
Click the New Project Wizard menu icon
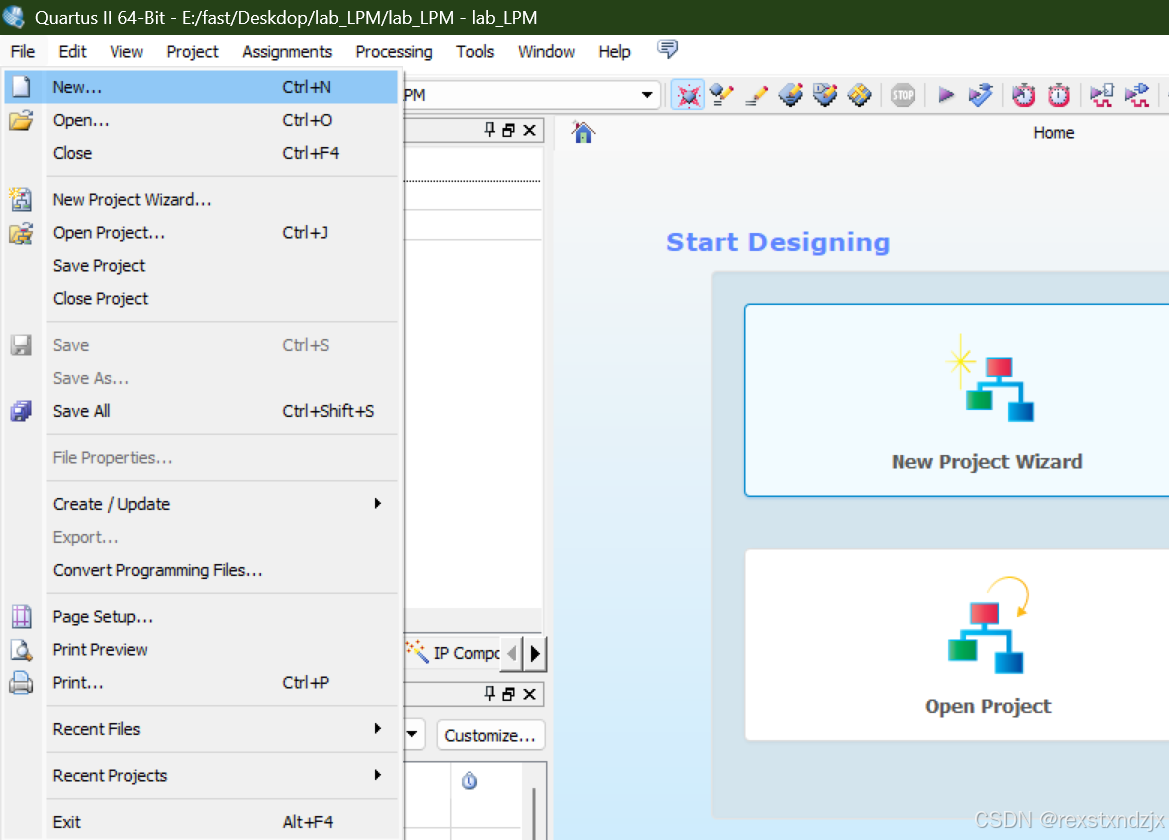point(21,199)
